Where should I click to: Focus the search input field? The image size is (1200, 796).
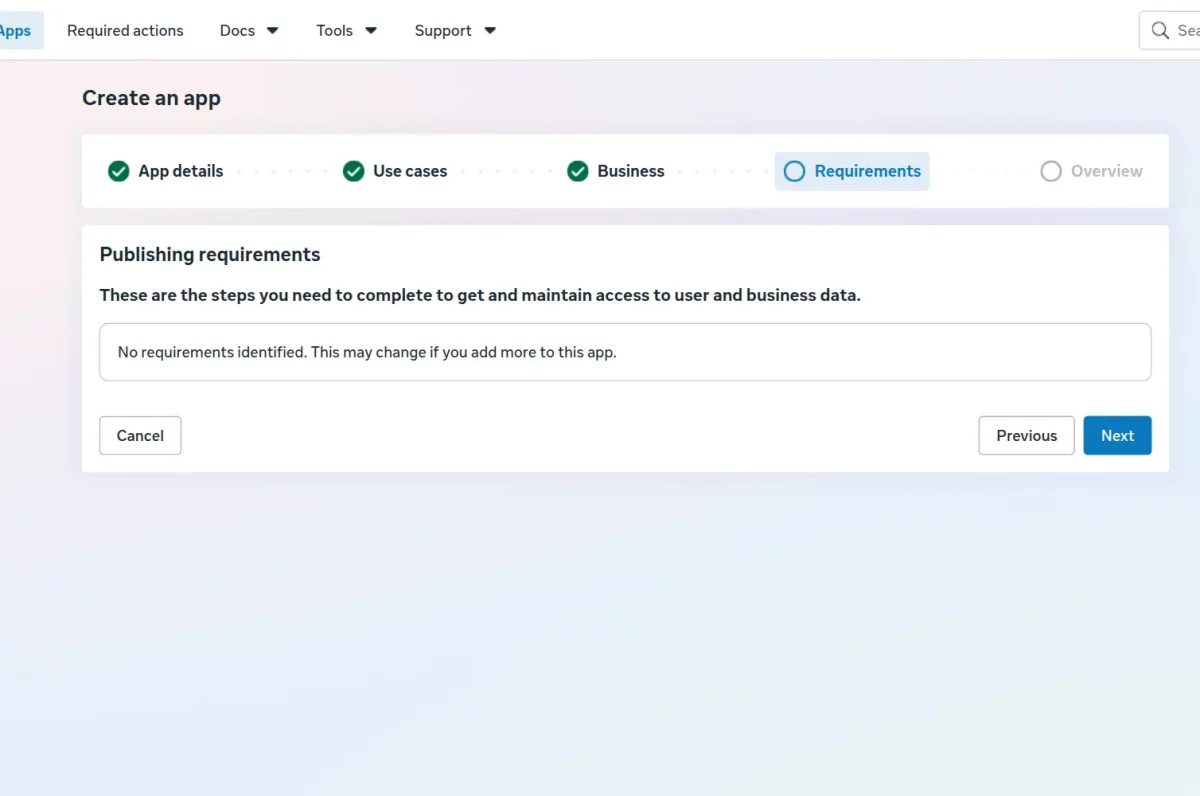1170,30
